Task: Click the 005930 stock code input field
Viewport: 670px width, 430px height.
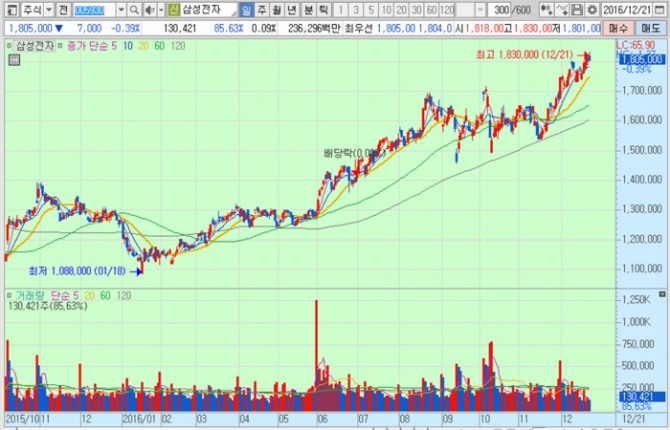Action: (x=96, y=9)
